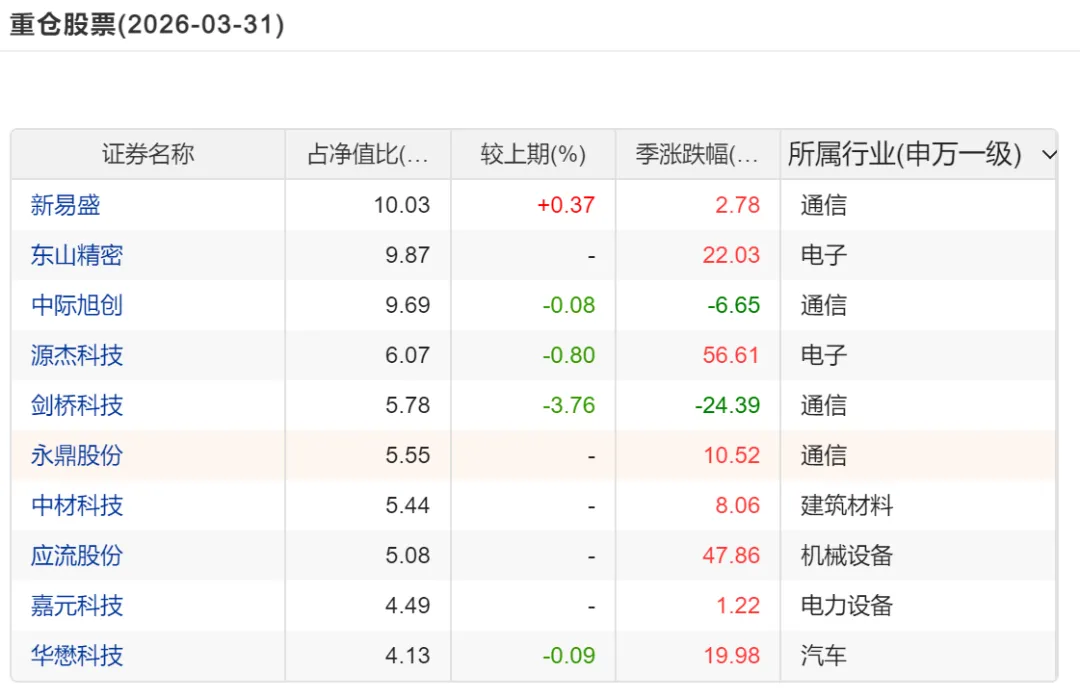Screen dimensions: 1080x698
Task: Open the 中际旭创 stock link
Action: [x=76, y=305]
